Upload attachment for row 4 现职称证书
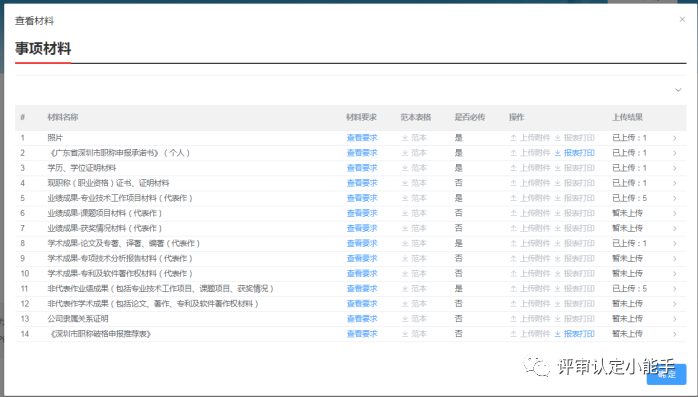The height and width of the screenshot is (397, 698). pos(530,183)
